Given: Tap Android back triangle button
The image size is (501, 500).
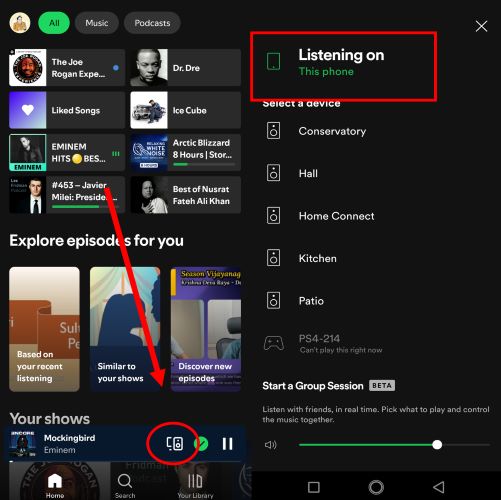Looking at the screenshot, I should [x=439, y=487].
